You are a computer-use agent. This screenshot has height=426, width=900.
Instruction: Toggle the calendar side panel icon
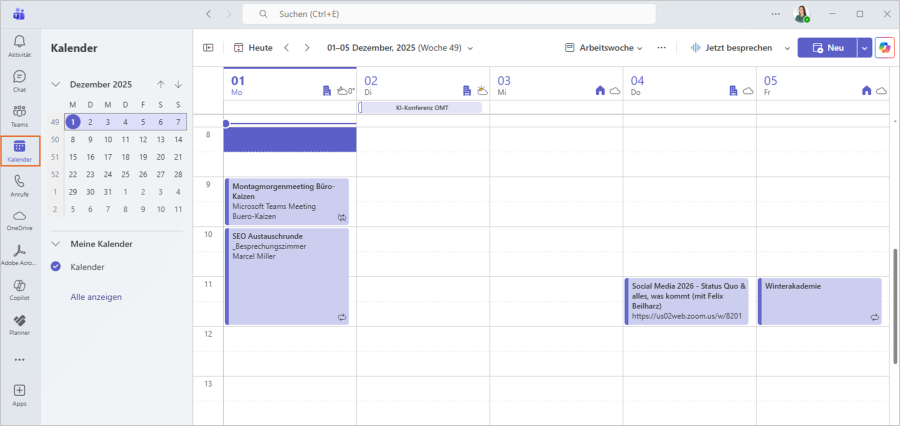click(208, 48)
